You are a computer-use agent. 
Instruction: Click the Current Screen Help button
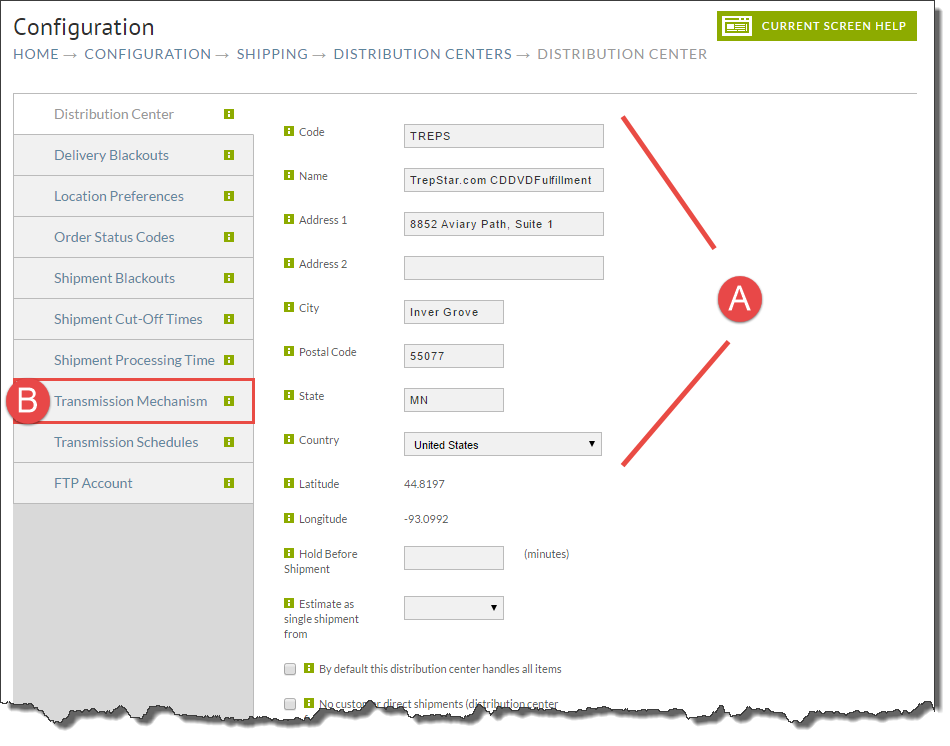pos(817,26)
